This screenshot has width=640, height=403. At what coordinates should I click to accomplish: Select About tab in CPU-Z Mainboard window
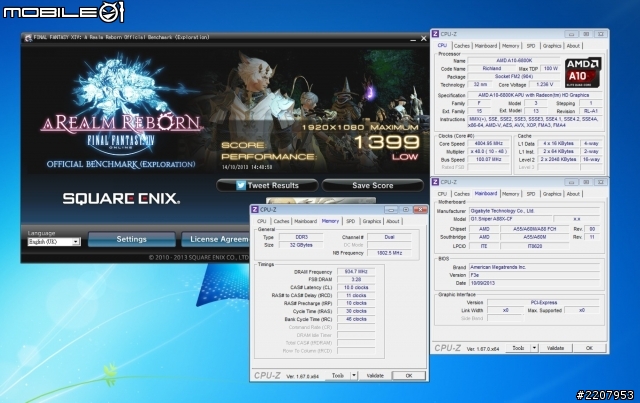573,194
